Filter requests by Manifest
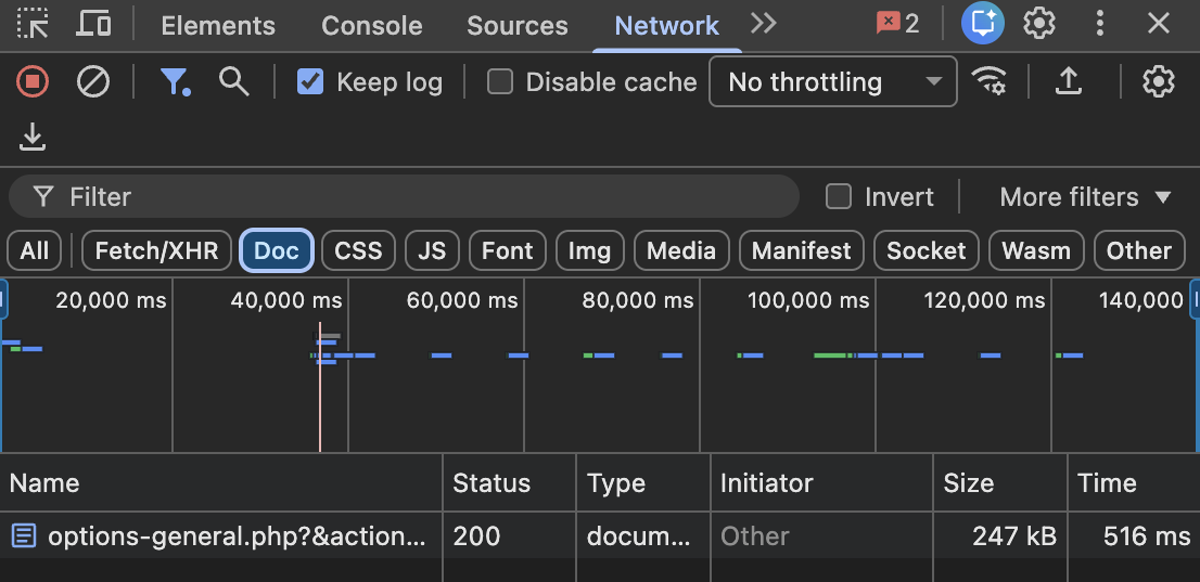 point(802,251)
